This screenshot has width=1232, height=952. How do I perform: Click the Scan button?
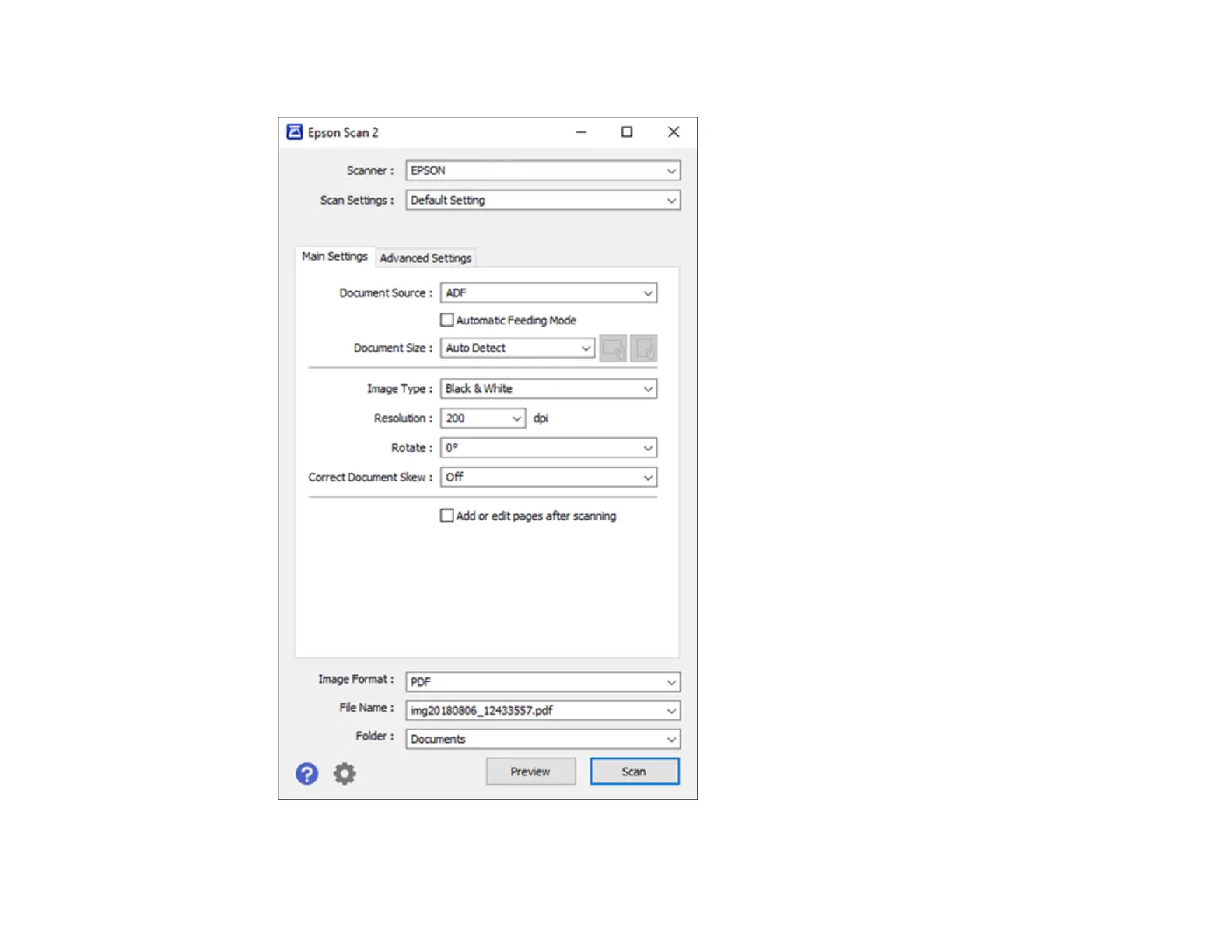pyautogui.click(x=635, y=772)
